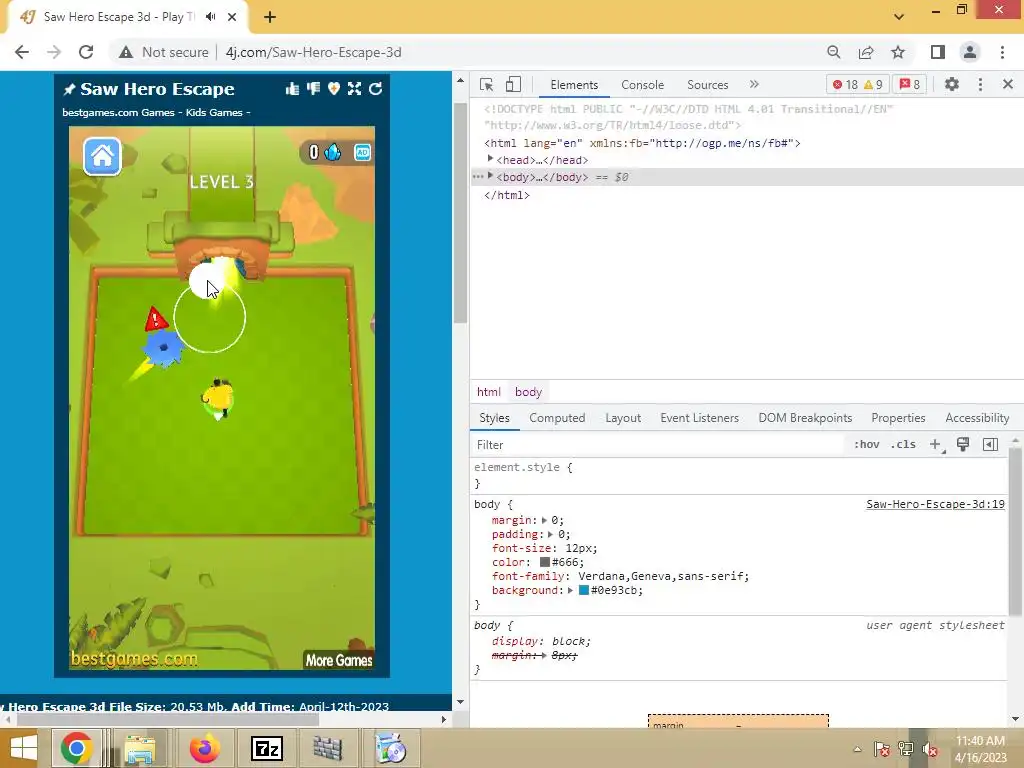Click the thumbs-down dislike icon
The width and height of the screenshot is (1024, 768).
[313, 89]
